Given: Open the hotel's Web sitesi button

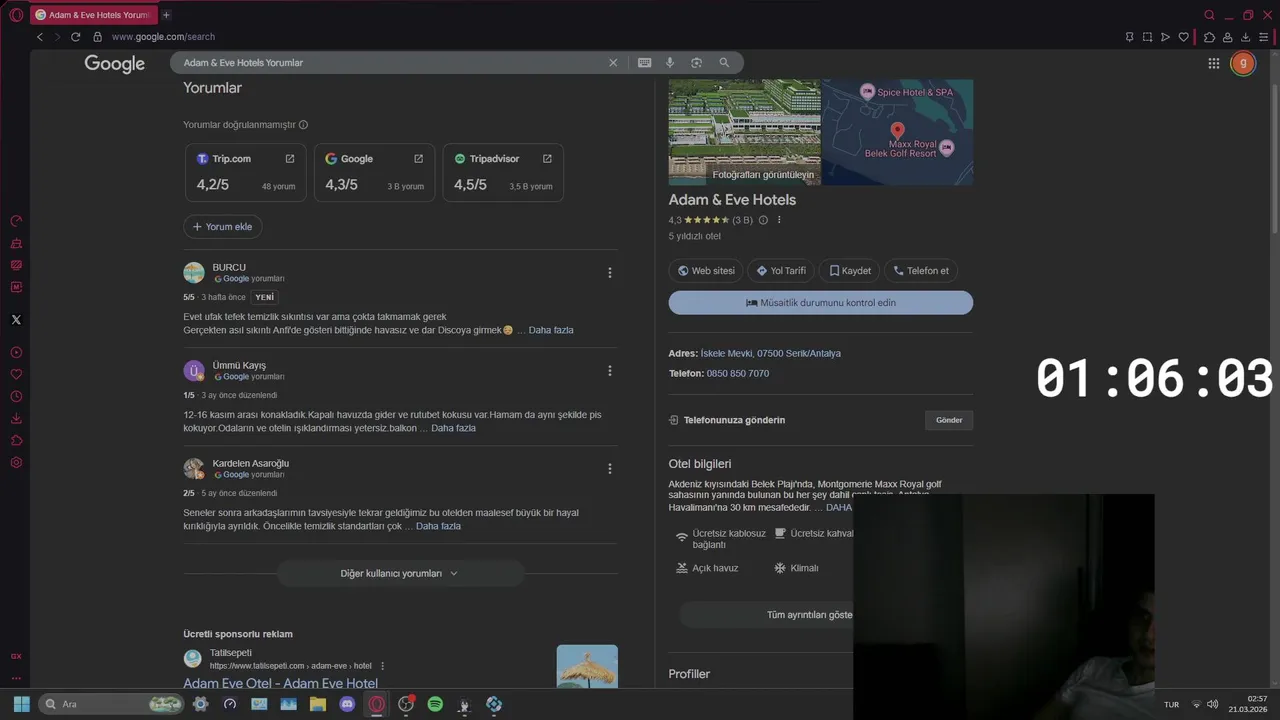Looking at the screenshot, I should (x=706, y=271).
